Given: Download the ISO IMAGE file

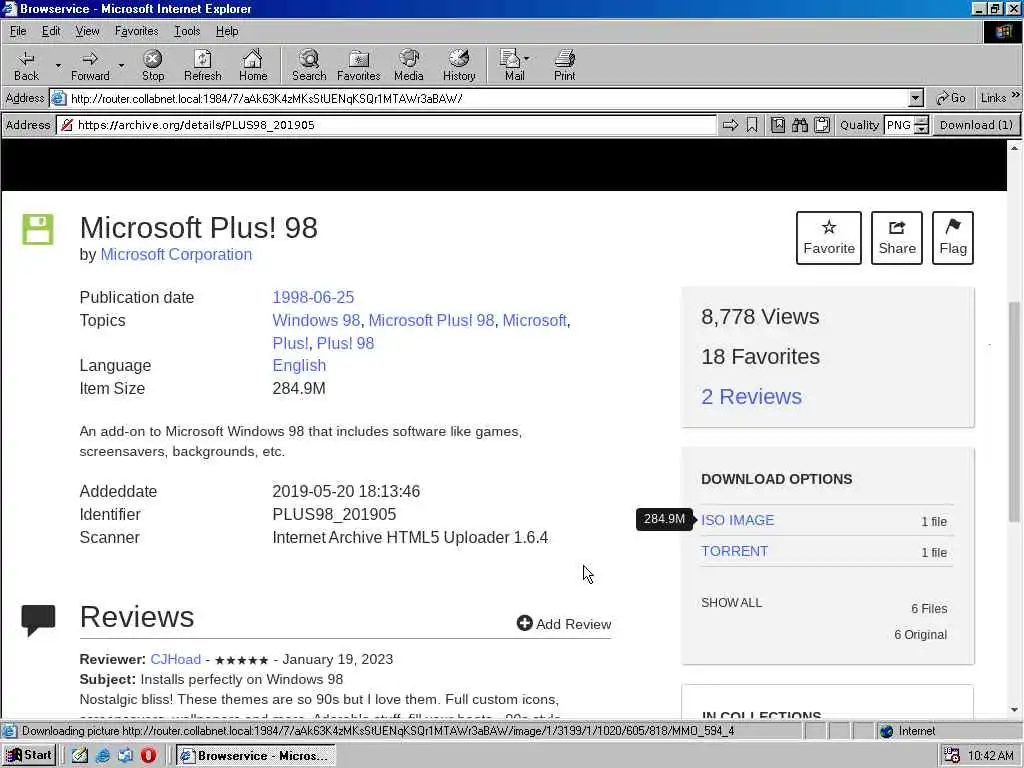Looking at the screenshot, I should 737,520.
